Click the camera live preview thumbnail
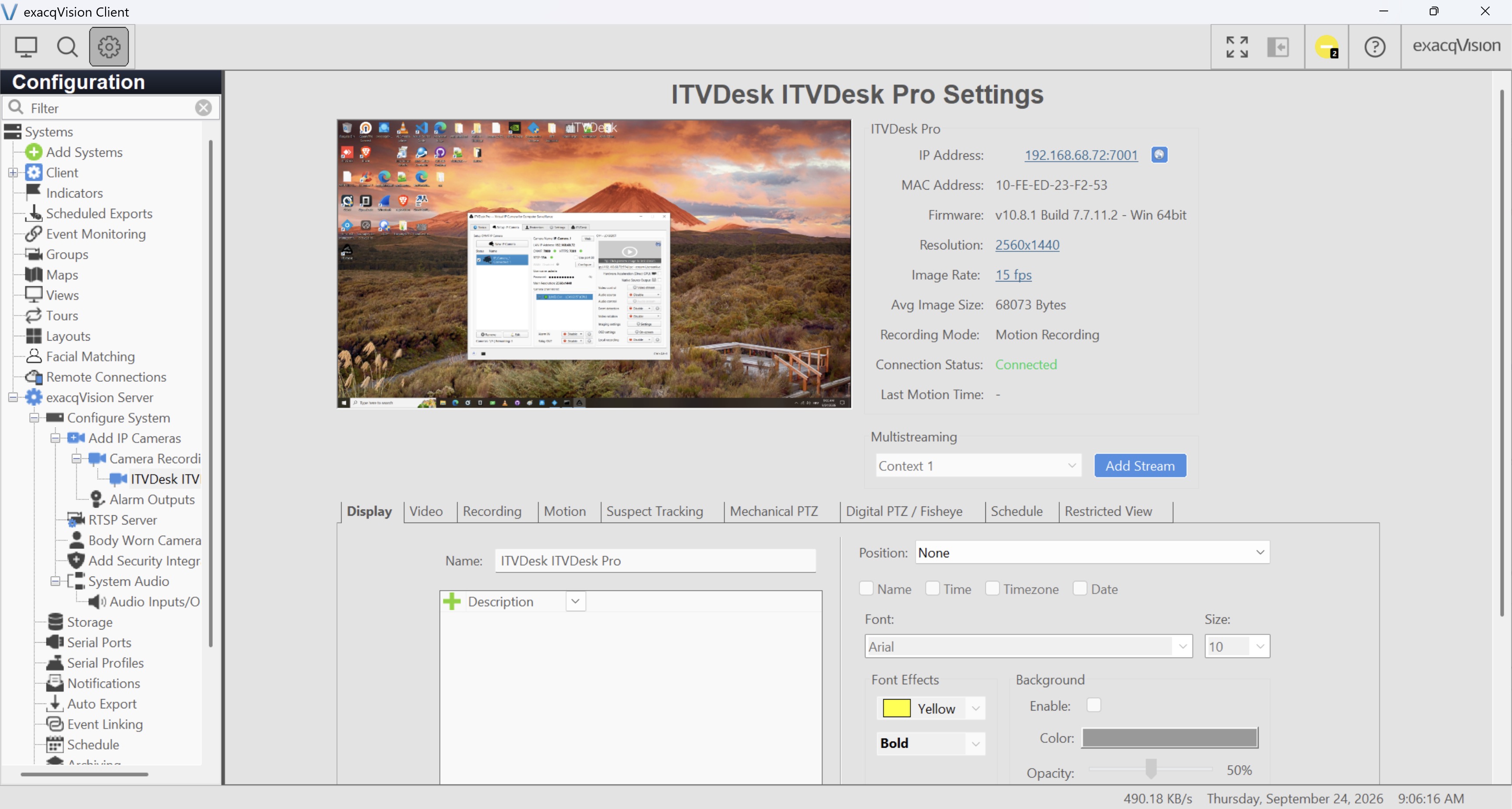 coord(594,264)
